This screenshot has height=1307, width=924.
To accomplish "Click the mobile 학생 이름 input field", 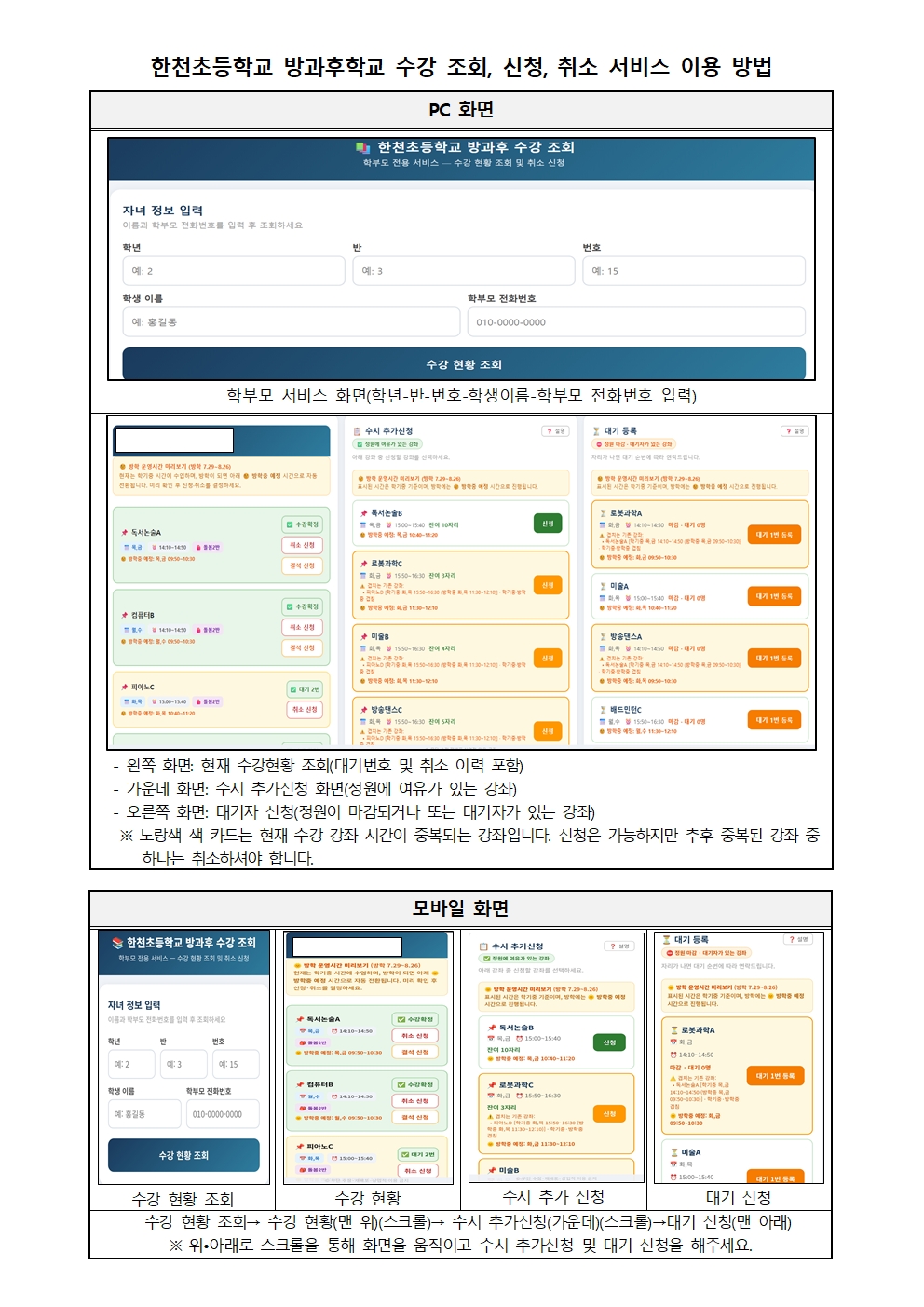I will 144,1114.
